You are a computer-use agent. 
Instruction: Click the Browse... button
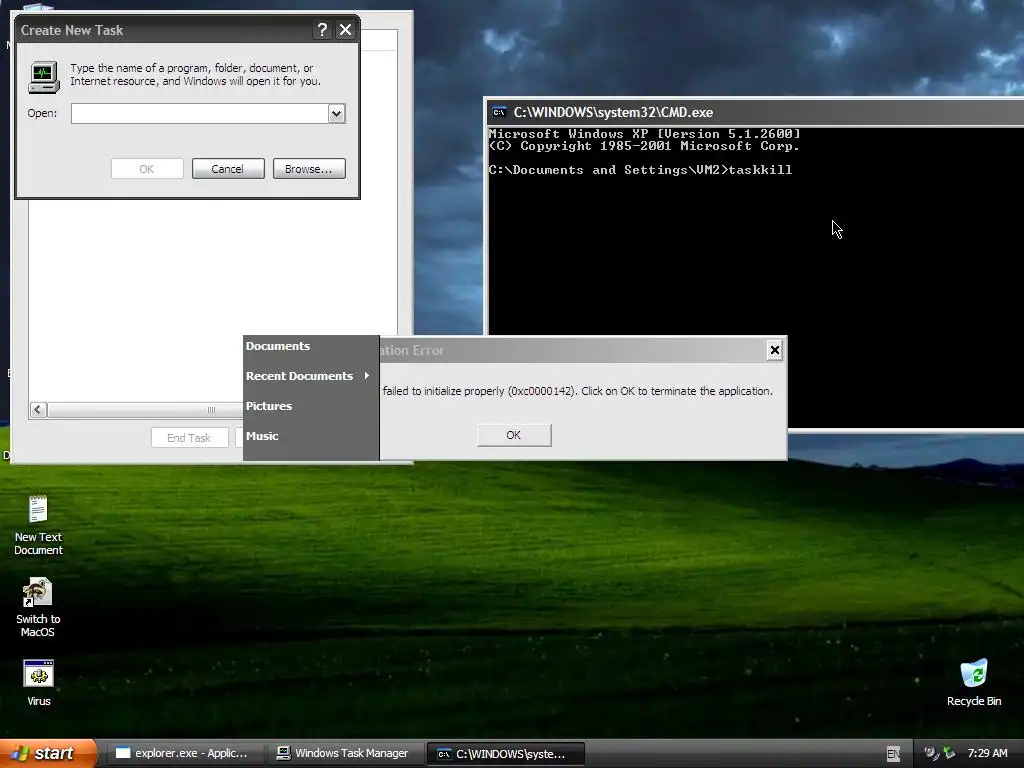pos(309,168)
